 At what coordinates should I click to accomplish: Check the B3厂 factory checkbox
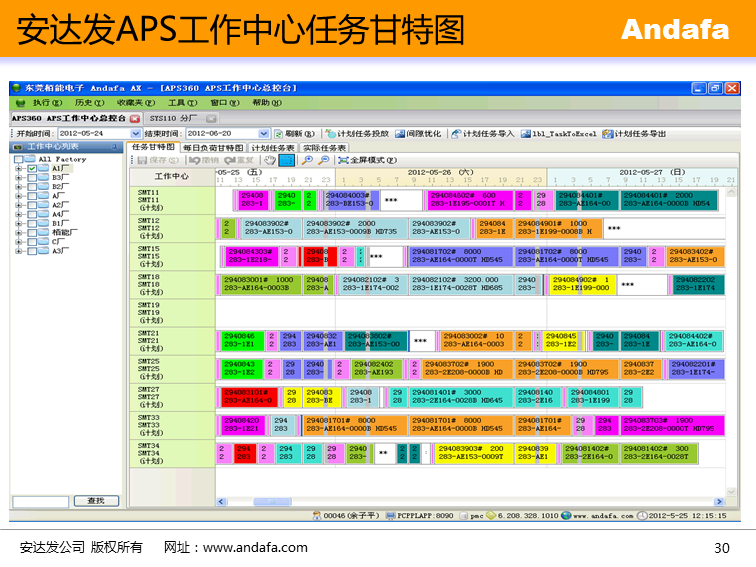pos(32,178)
